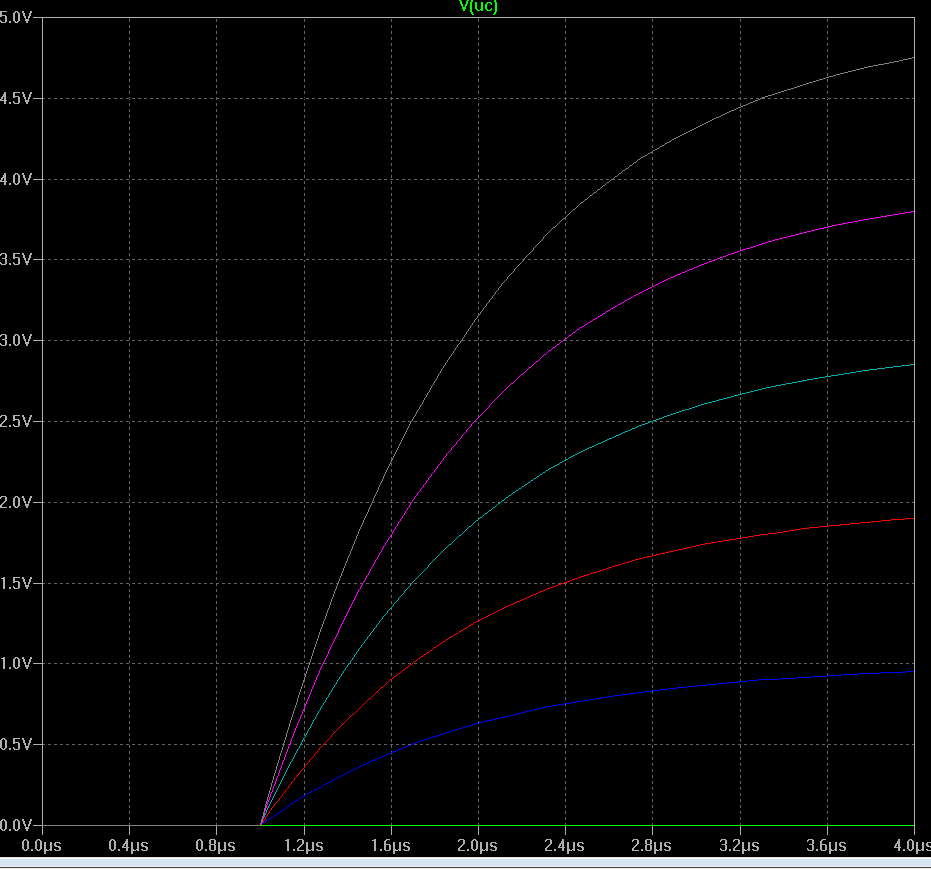Click the green flat trace at 0V
The width and height of the screenshot is (931, 869).
click(588, 825)
